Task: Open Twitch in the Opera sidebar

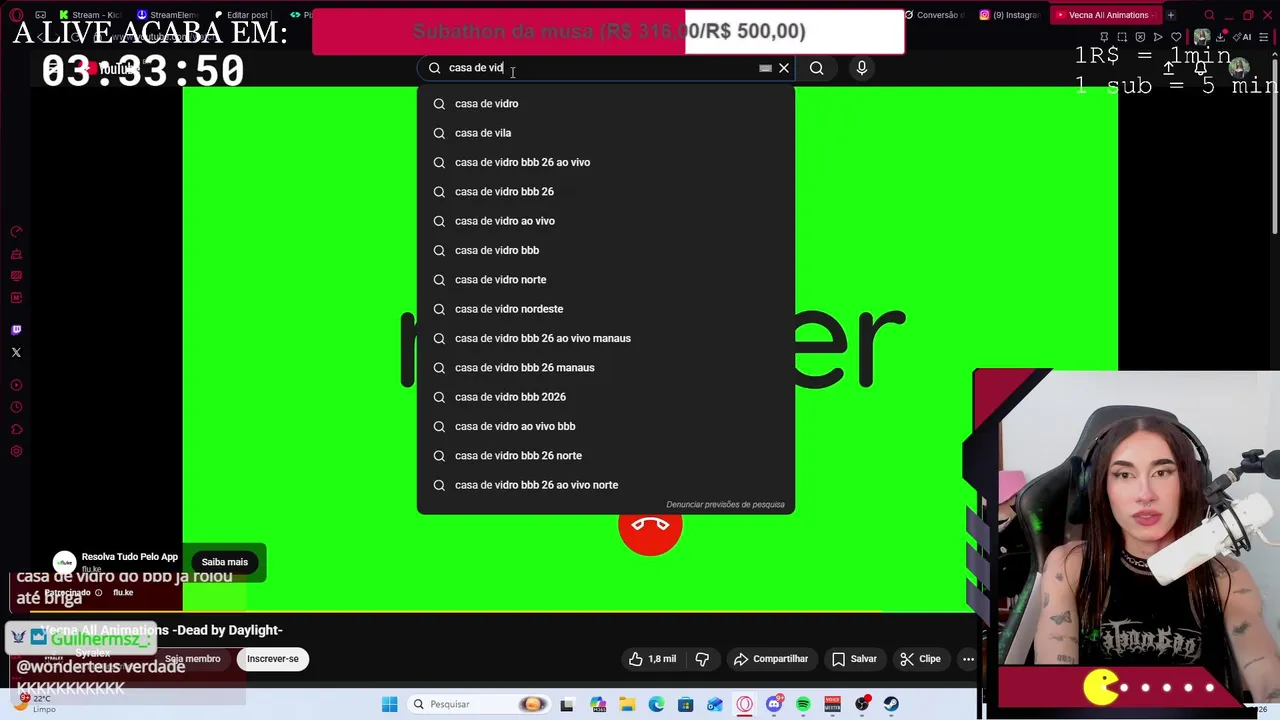Action: point(16,330)
